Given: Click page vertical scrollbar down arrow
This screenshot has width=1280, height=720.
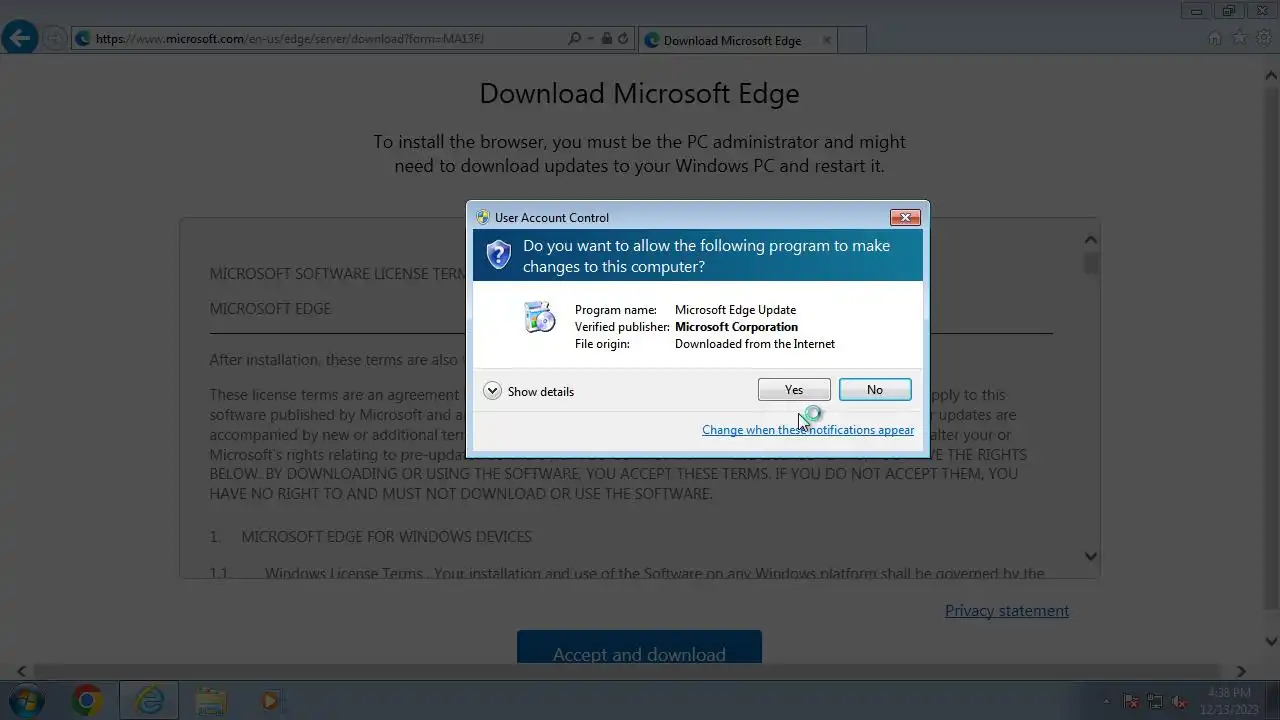Looking at the screenshot, I should coord(1272,641).
